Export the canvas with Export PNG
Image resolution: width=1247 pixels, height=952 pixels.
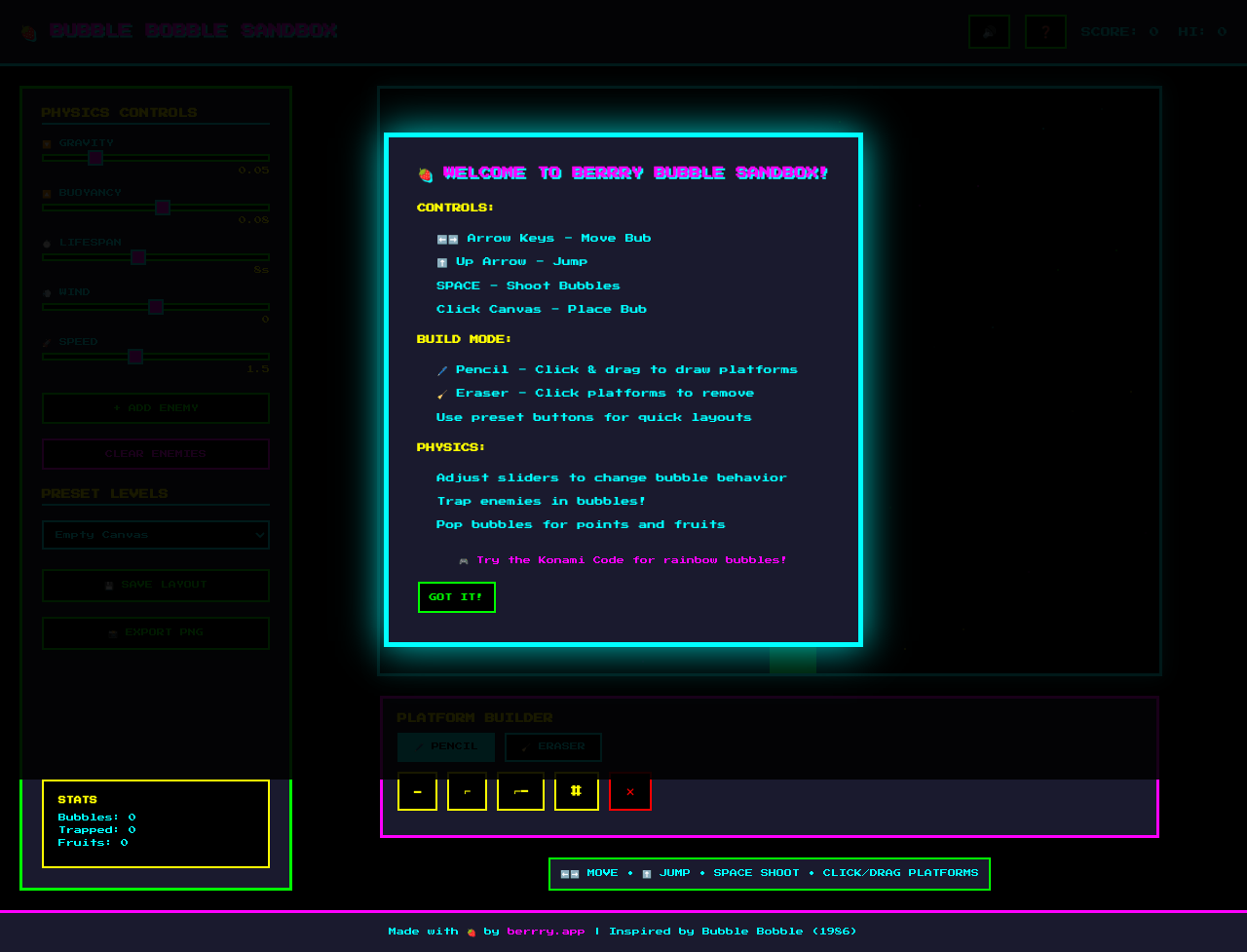(x=156, y=633)
